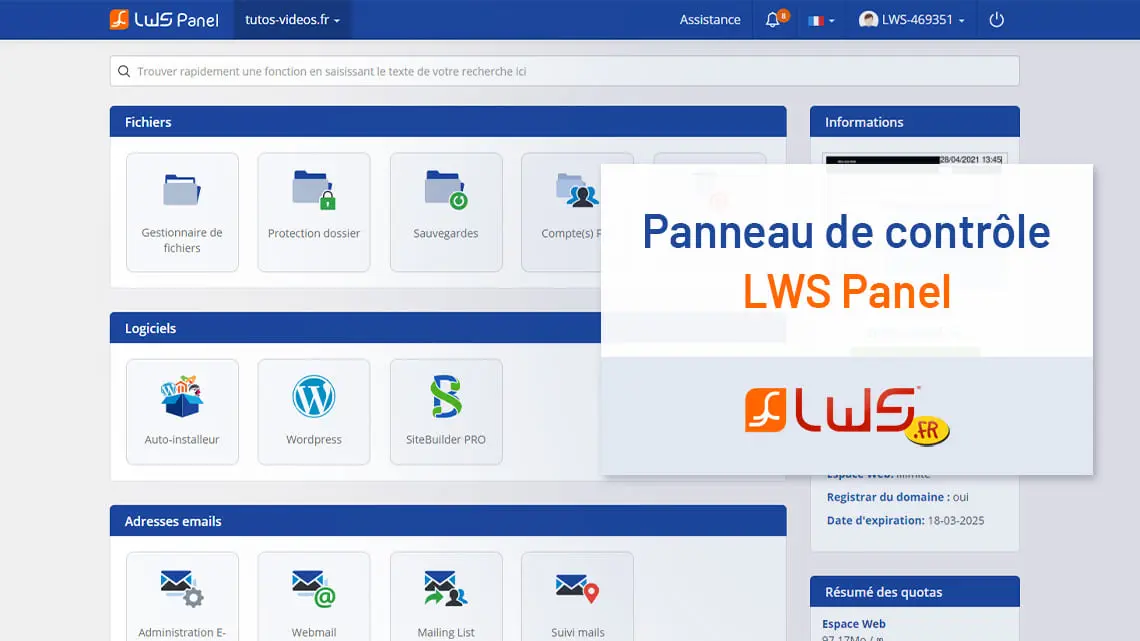Open the Suivi mails icon

pyautogui.click(x=577, y=597)
